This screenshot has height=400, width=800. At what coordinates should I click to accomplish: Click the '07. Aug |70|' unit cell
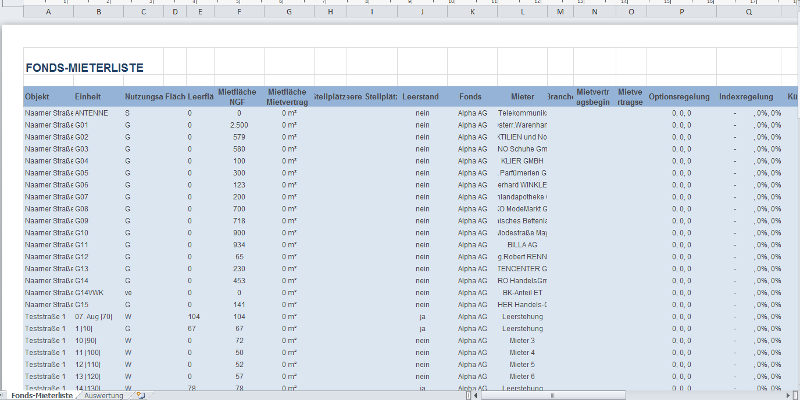(x=98, y=317)
